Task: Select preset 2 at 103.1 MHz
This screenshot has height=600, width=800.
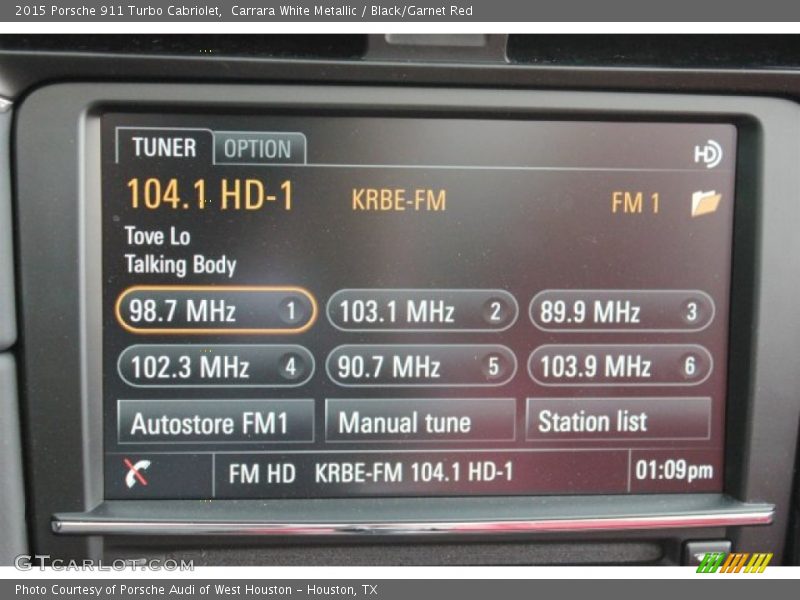Action: pyautogui.click(x=422, y=311)
